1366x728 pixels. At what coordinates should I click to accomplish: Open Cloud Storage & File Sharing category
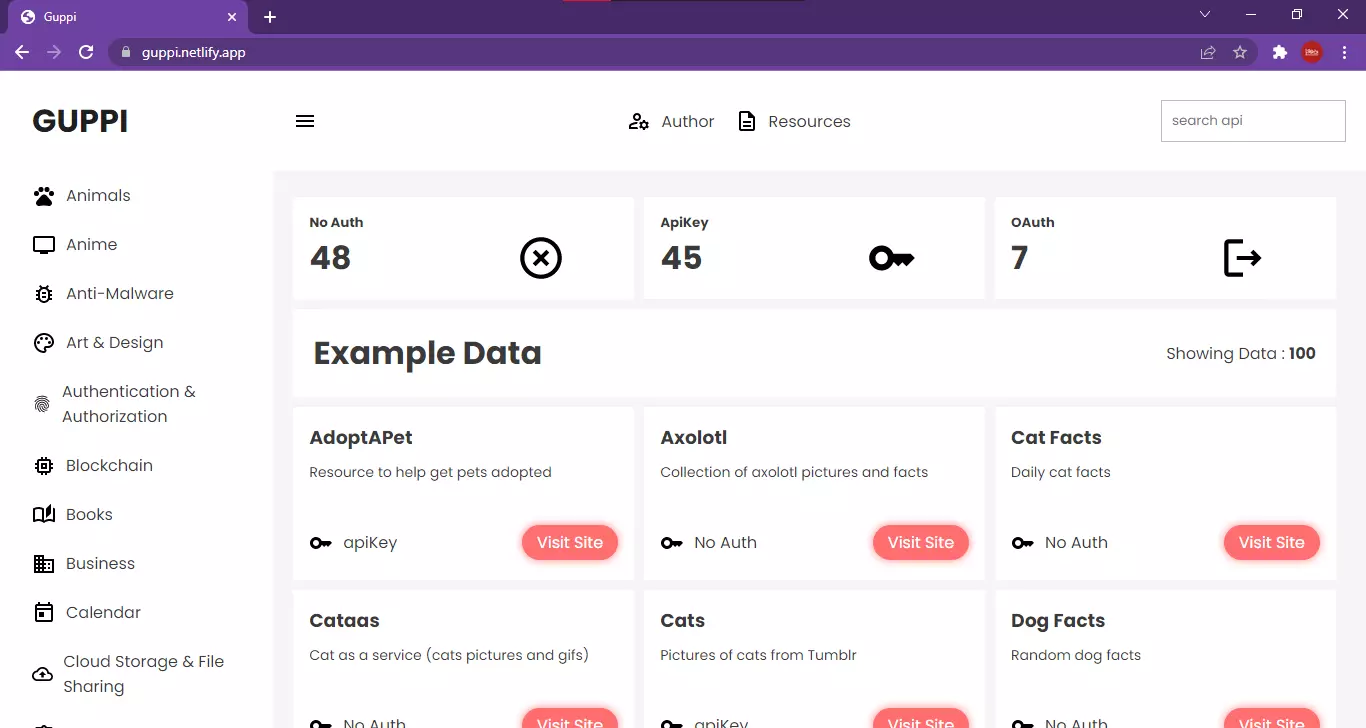(144, 674)
